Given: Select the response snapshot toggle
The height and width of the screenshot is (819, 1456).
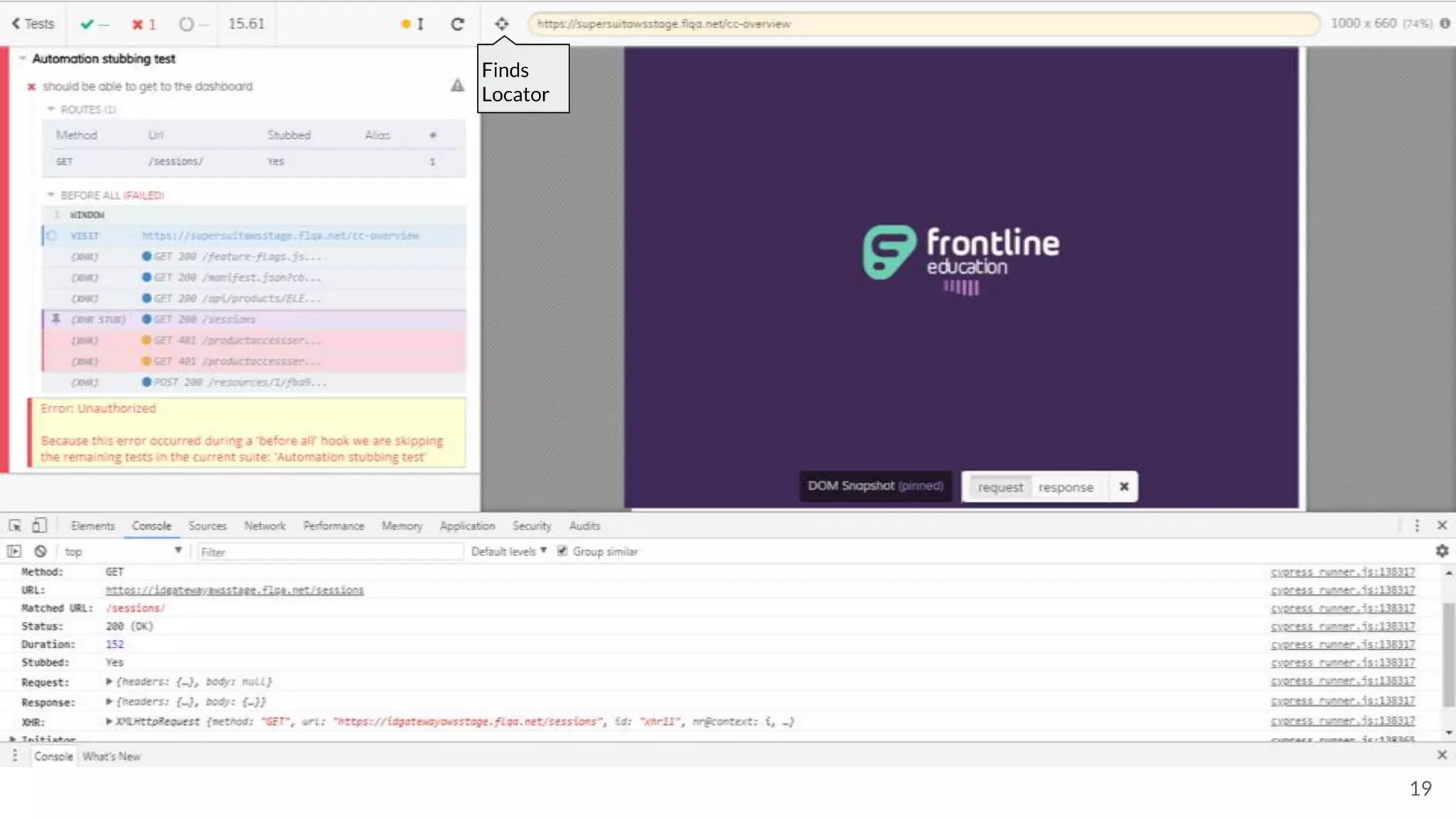Looking at the screenshot, I should coord(1065,487).
